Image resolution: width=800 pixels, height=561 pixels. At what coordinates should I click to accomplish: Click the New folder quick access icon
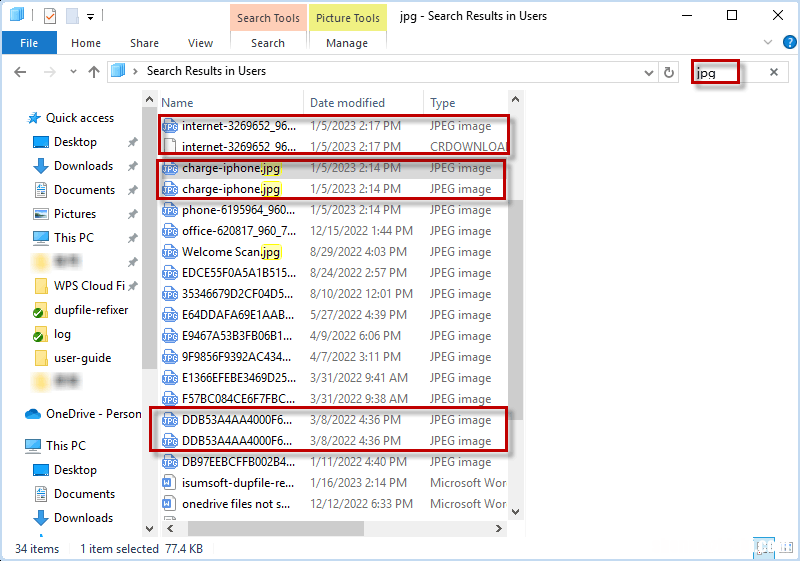point(72,16)
